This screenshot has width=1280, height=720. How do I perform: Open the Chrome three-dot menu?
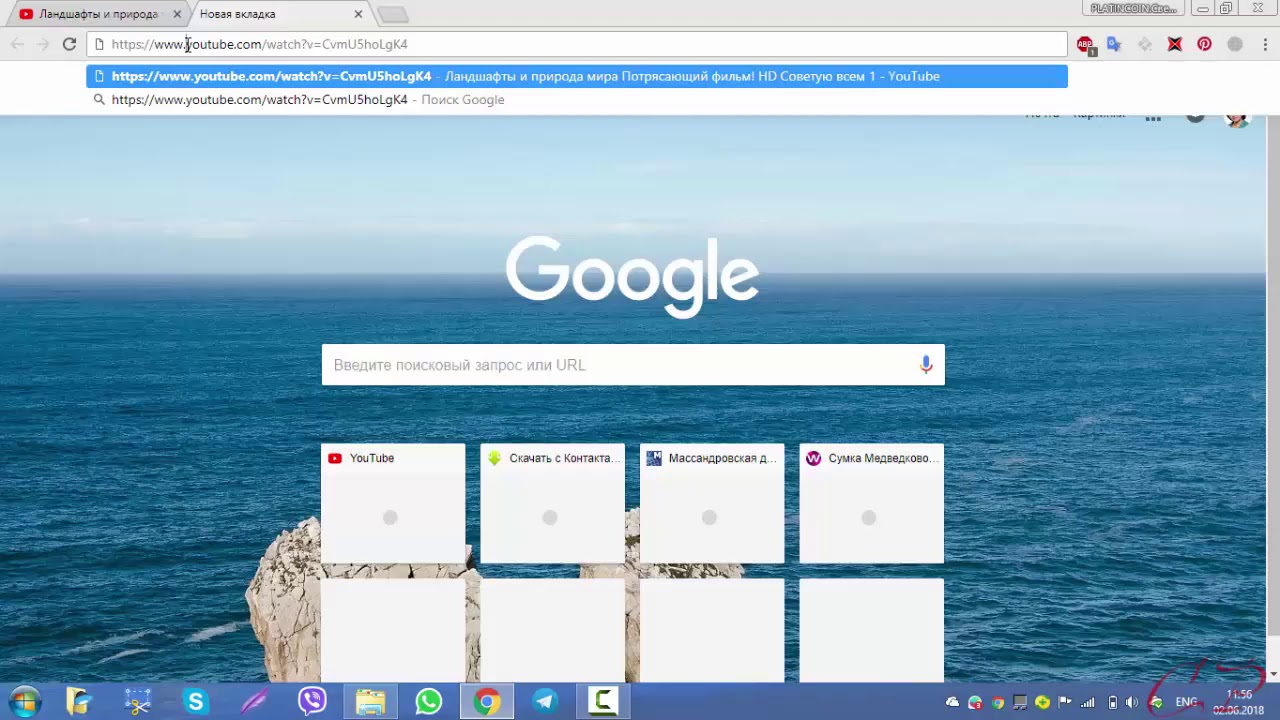[x=1265, y=44]
